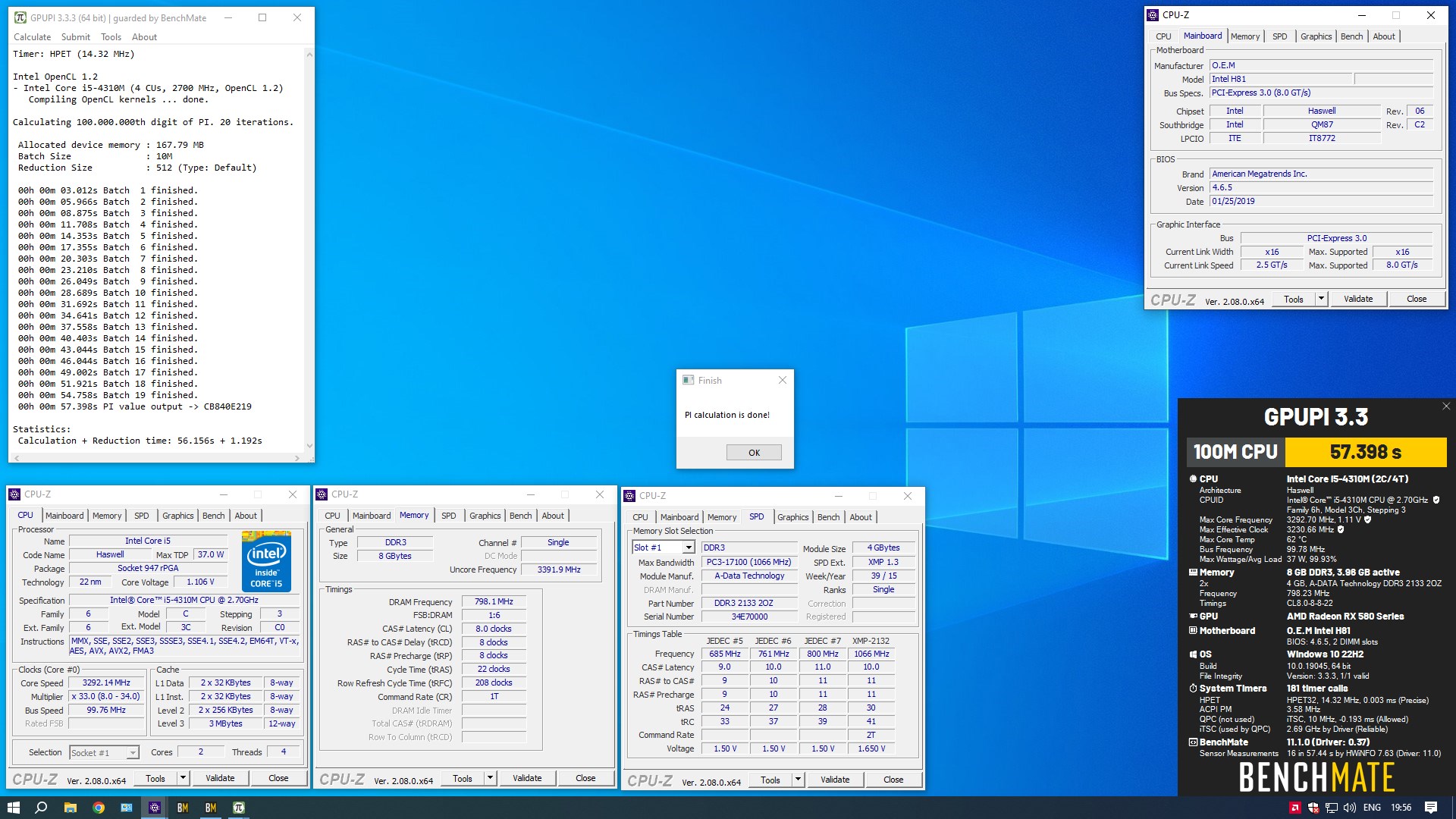Click the CPU-Z icon in Mainboard window title
Viewport: 1456px width, 819px height.
click(1153, 15)
